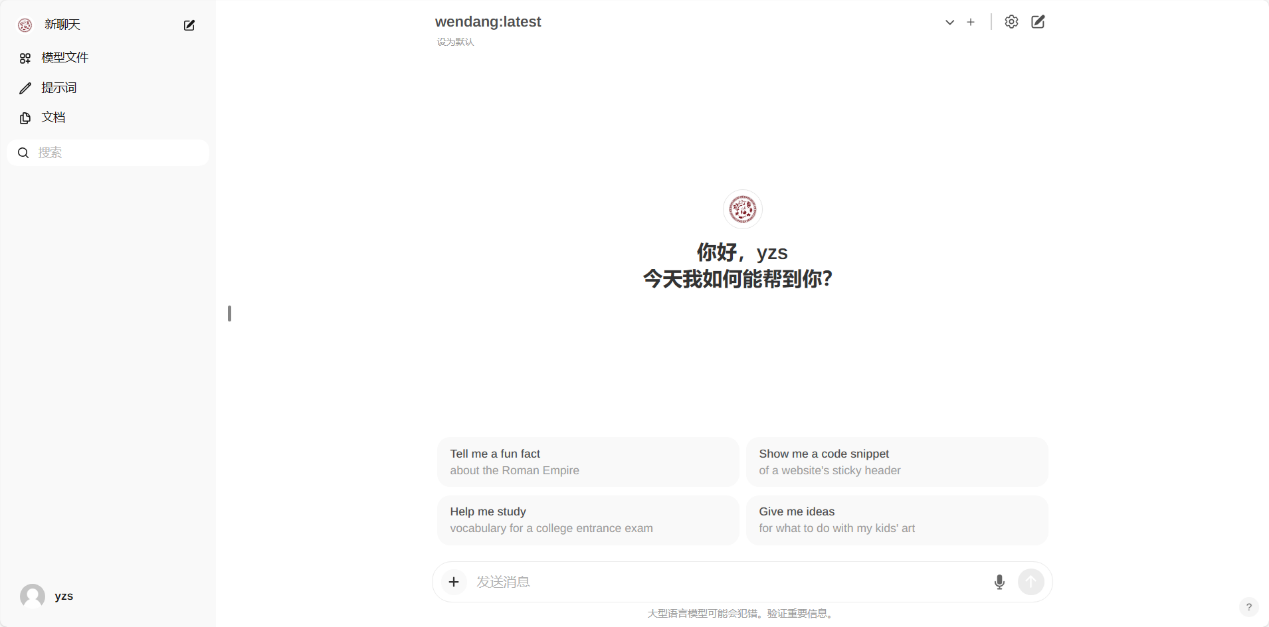The image size is (1269, 627).
Task: Click the logo icon beside 新聊天
Action: coord(25,25)
